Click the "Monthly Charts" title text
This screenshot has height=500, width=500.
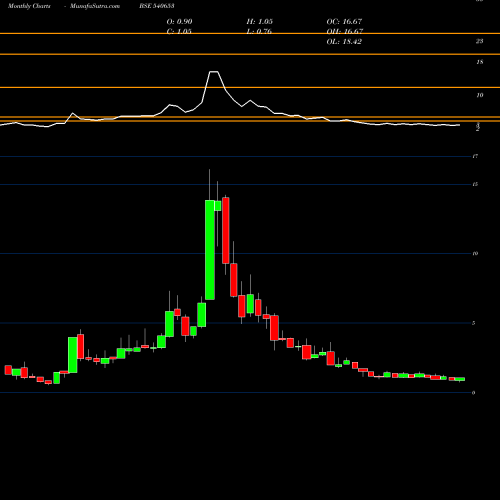point(29,6)
